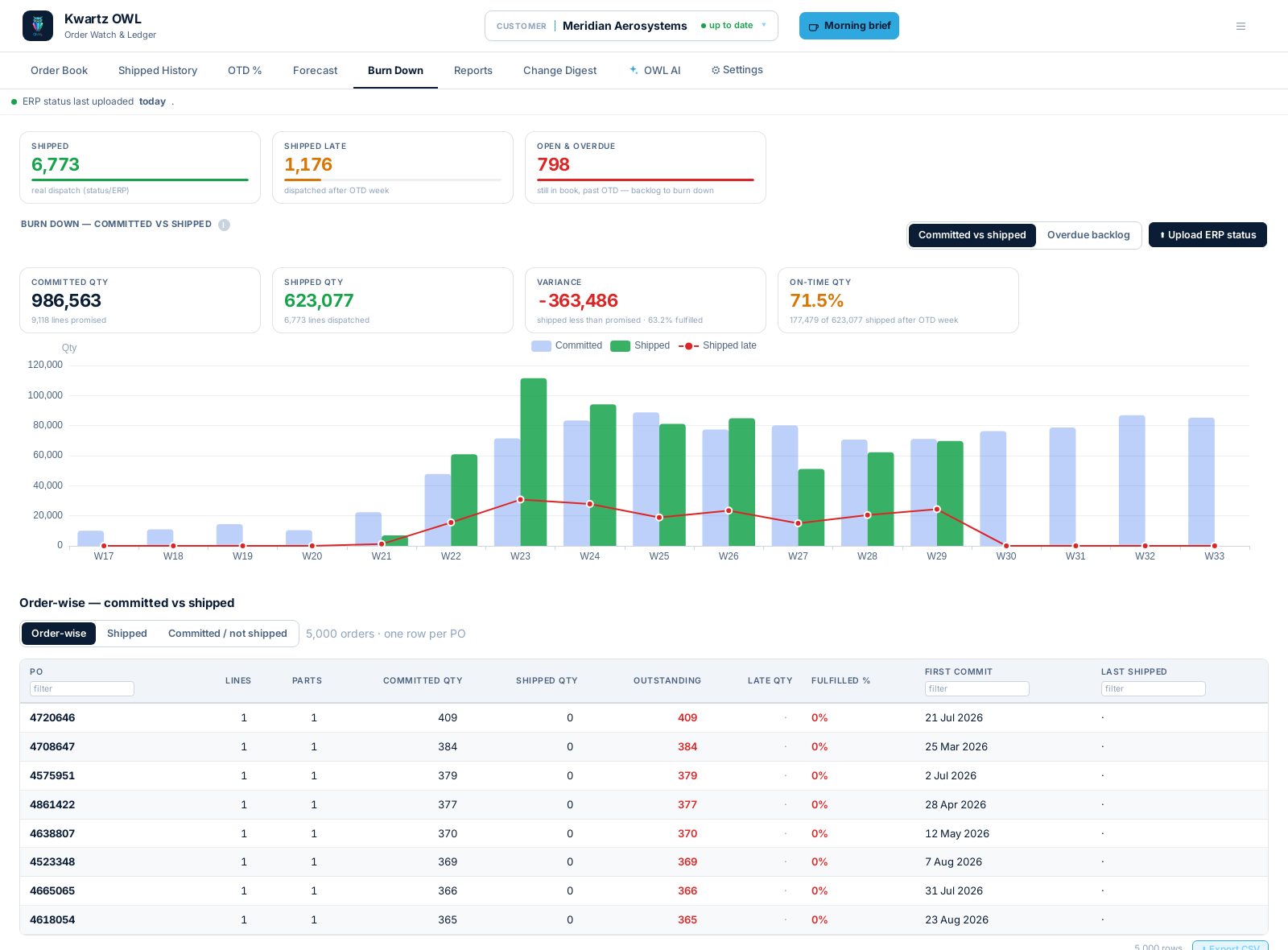This screenshot has height=950, width=1288.
Task: Click PO 4618054 row
Action: (x=644, y=920)
